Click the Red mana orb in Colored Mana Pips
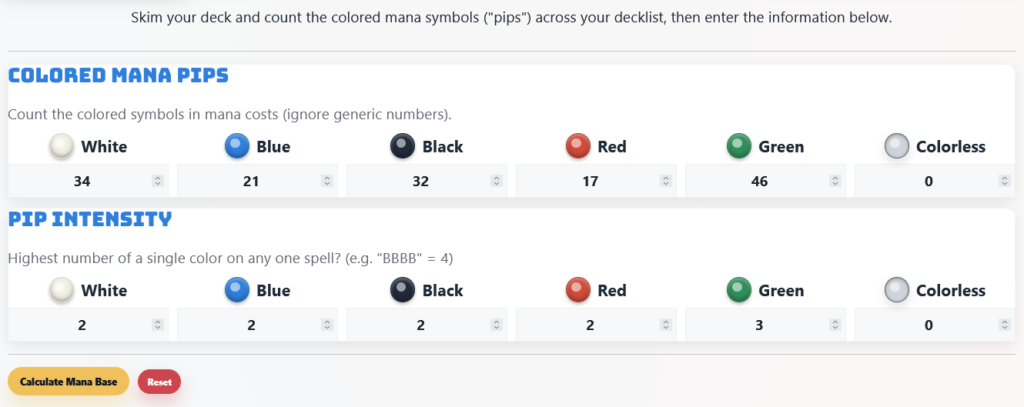This screenshot has width=1024, height=407. pos(578,147)
